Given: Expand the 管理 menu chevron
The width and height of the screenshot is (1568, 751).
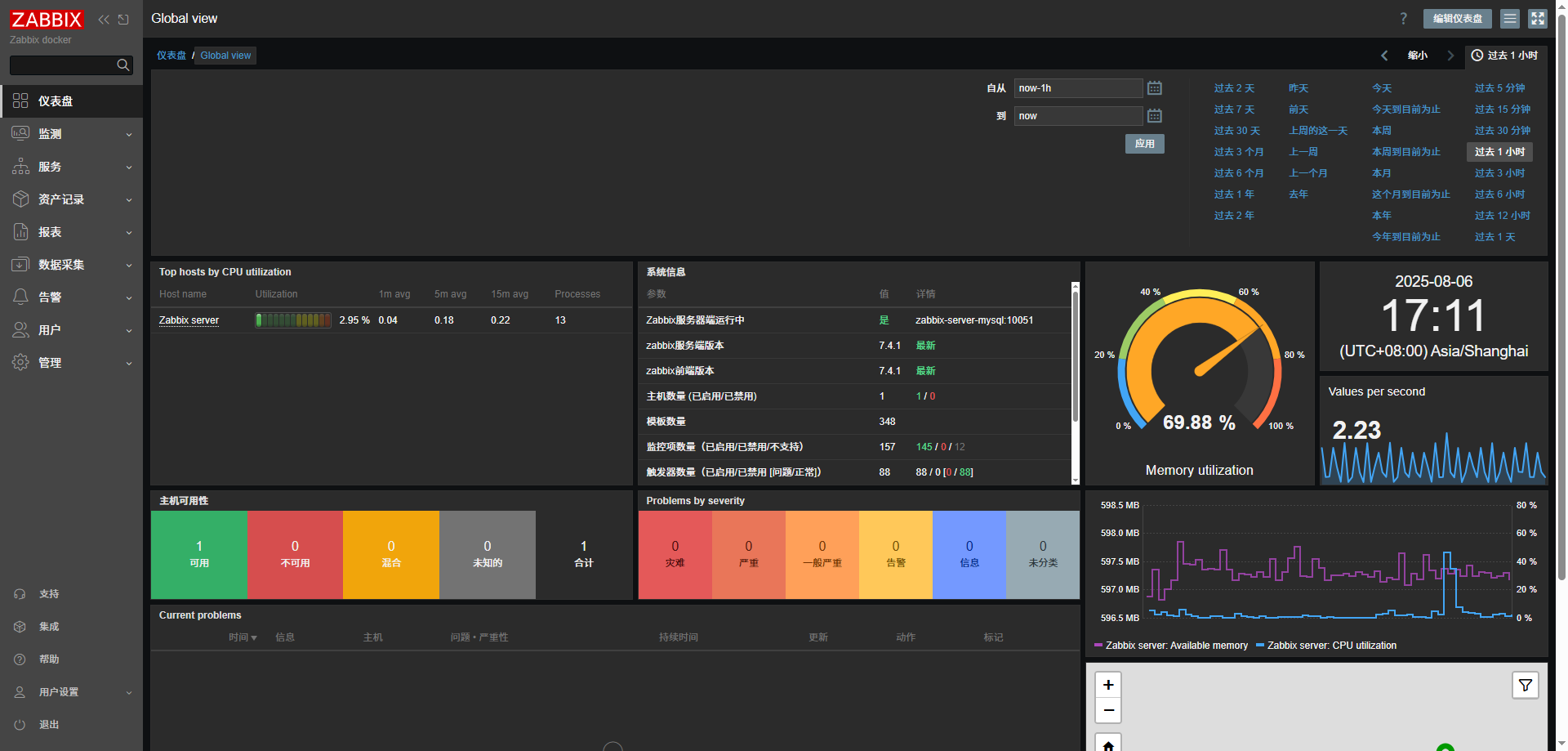Looking at the screenshot, I should 129,364.
